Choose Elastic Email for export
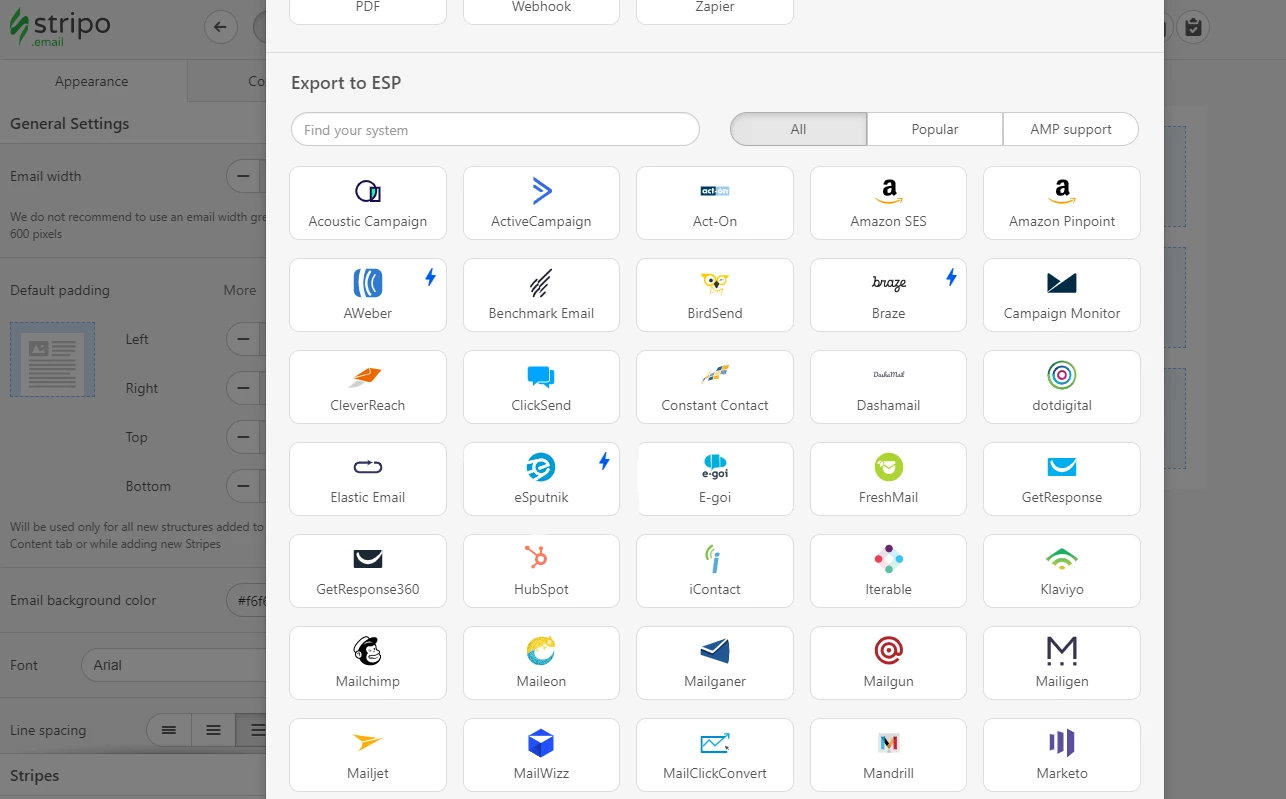1286x799 pixels. point(367,479)
